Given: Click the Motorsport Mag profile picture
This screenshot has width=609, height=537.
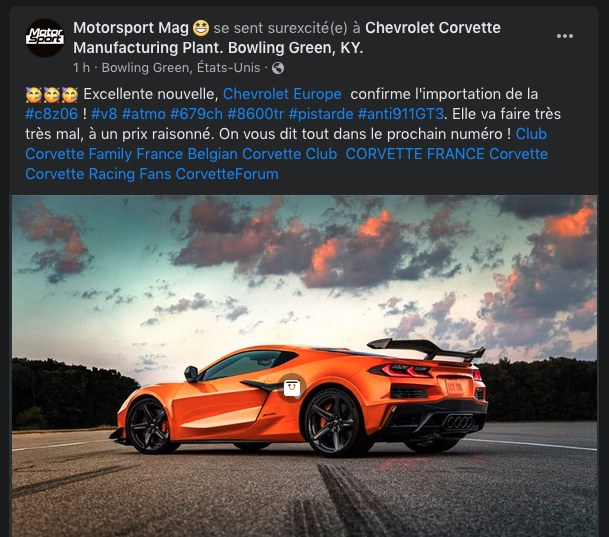Looking at the screenshot, I should (45, 38).
